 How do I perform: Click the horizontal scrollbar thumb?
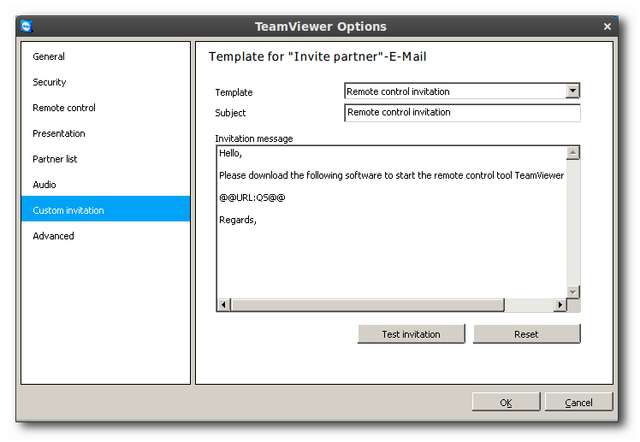click(x=367, y=305)
